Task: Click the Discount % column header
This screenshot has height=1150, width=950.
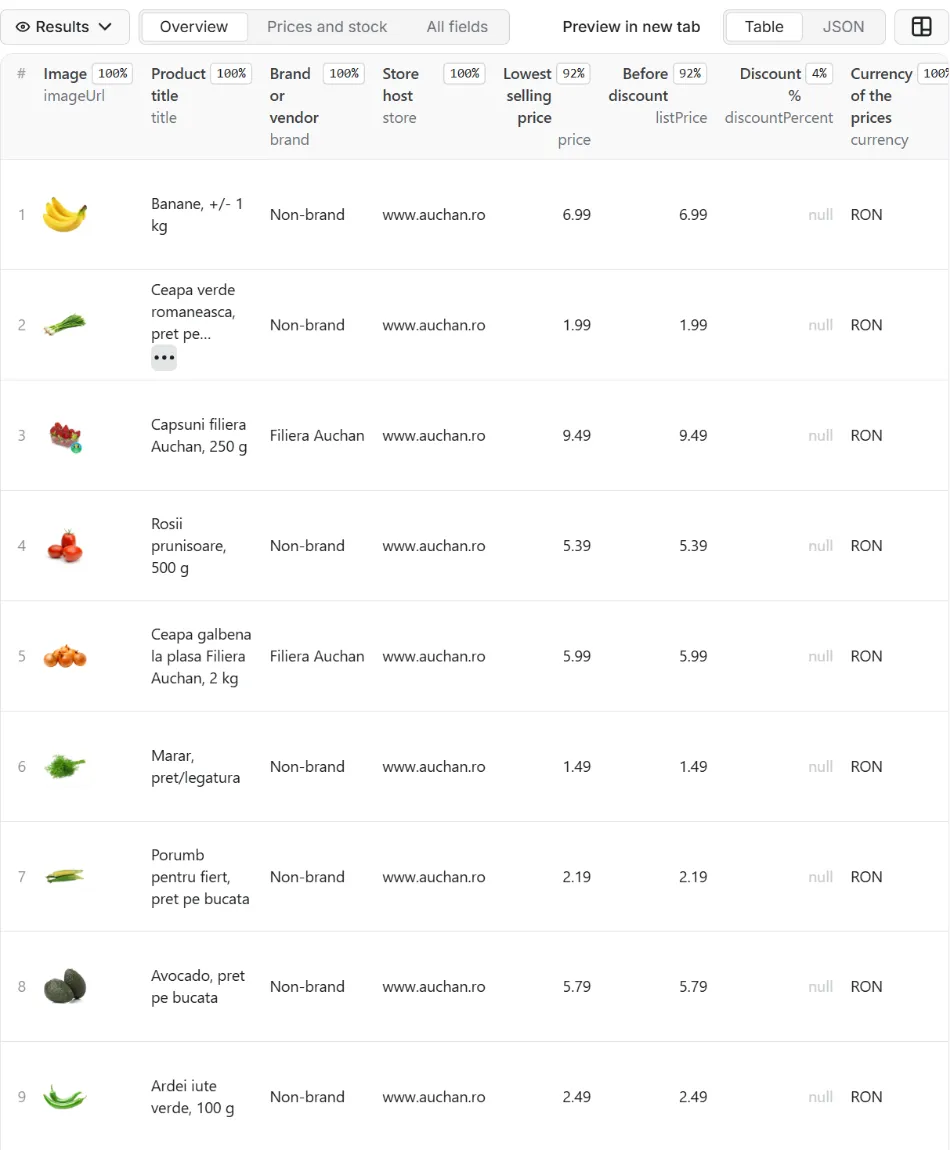Action: coord(770,84)
